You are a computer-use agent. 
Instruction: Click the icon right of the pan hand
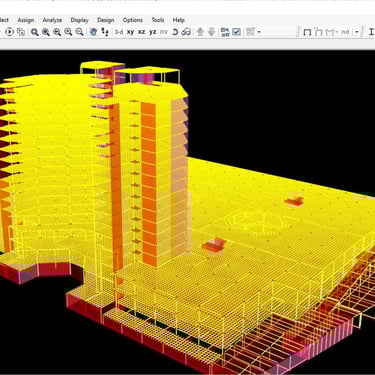coord(105,32)
